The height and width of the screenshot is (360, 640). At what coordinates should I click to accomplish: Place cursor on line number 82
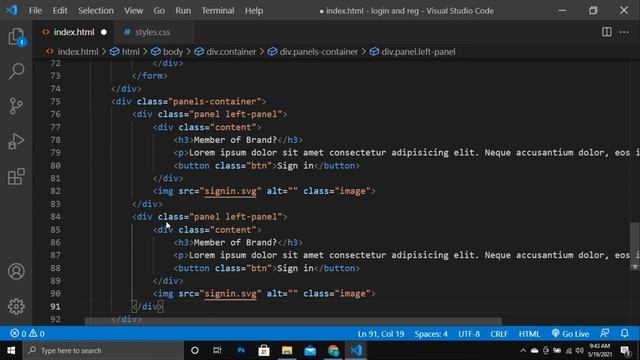(55, 191)
